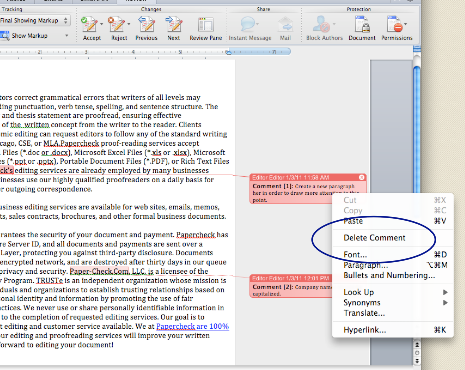Image resolution: width=465 pixels, height=370 pixels.
Task: Click the Papercheck are 100% hyperlink
Action: [193, 326]
